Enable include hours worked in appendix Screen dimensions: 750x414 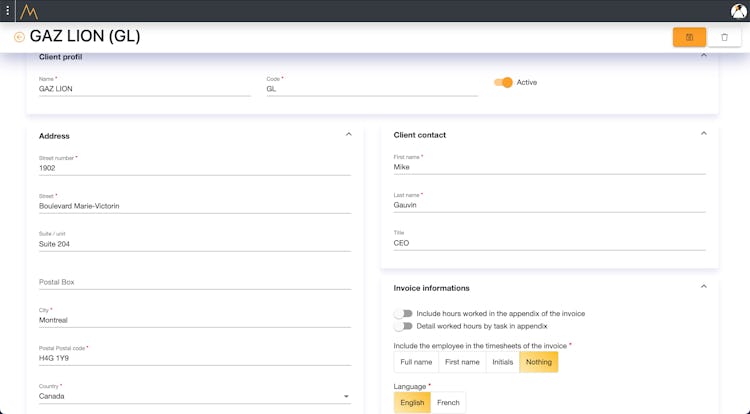click(x=403, y=314)
